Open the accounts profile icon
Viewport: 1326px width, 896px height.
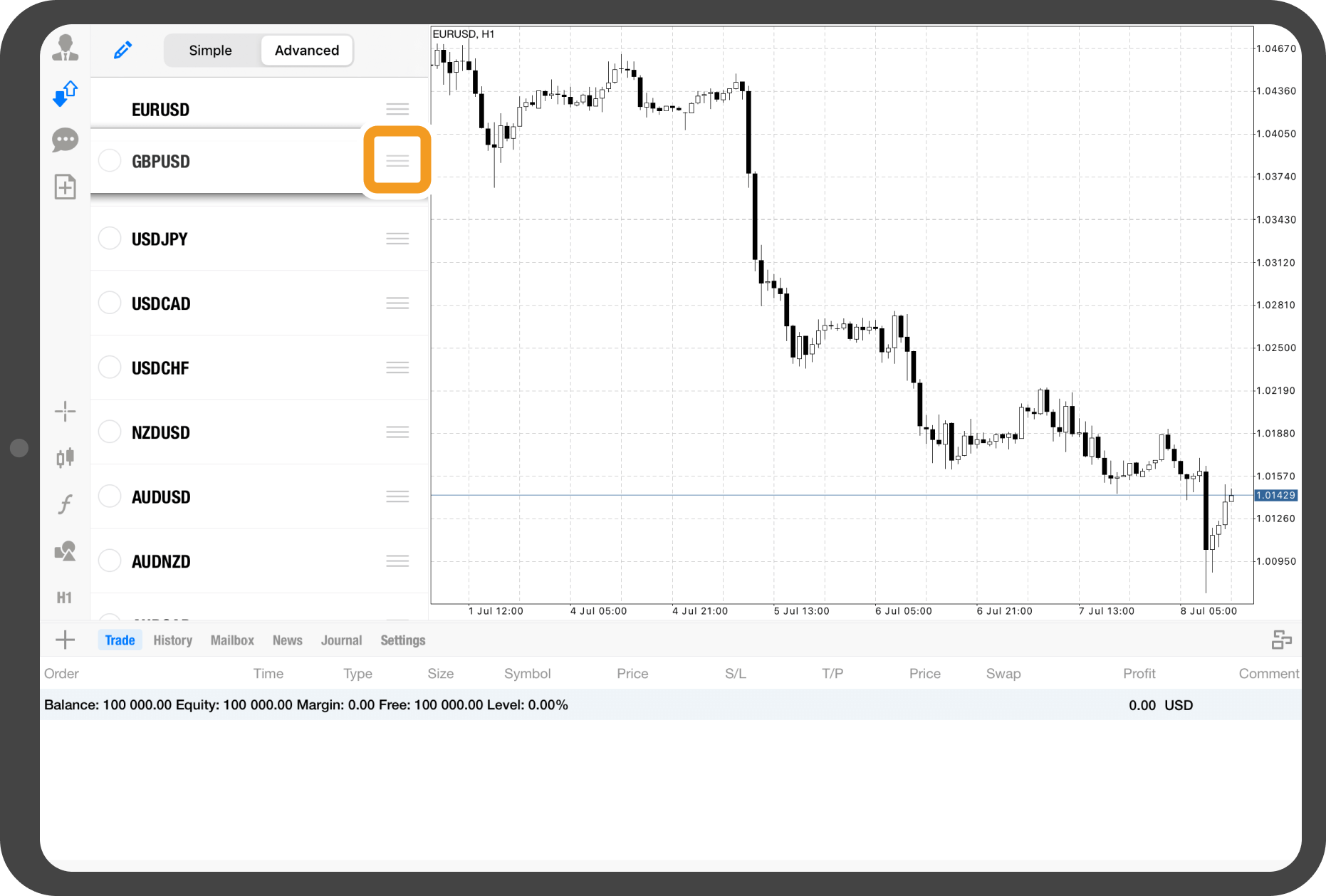coord(65,48)
